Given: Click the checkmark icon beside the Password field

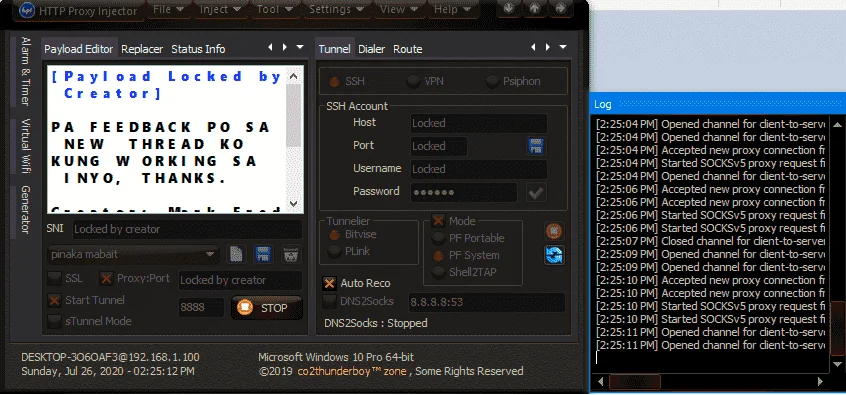Looking at the screenshot, I should tap(536, 192).
